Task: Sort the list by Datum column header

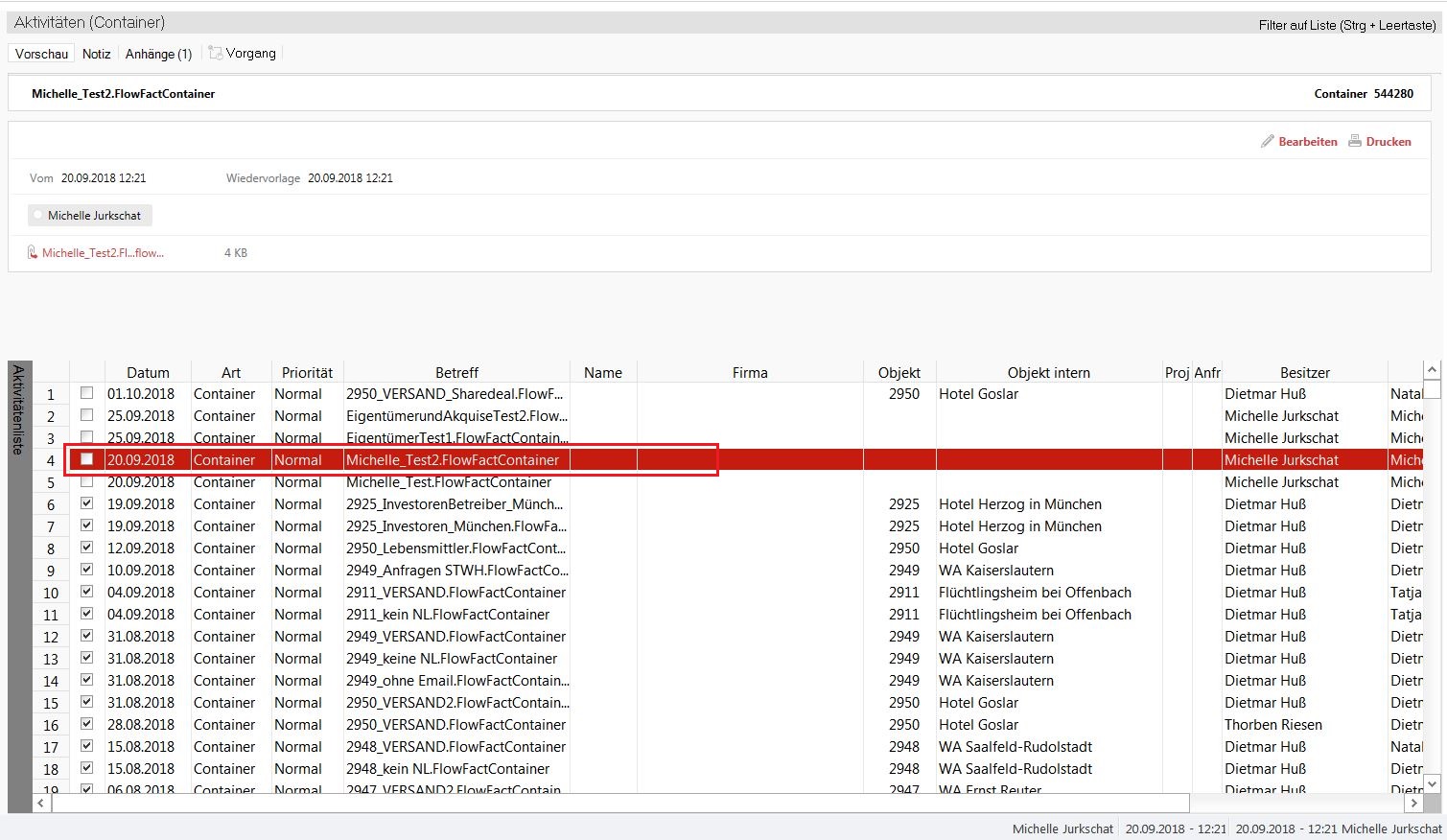Action: [x=148, y=372]
